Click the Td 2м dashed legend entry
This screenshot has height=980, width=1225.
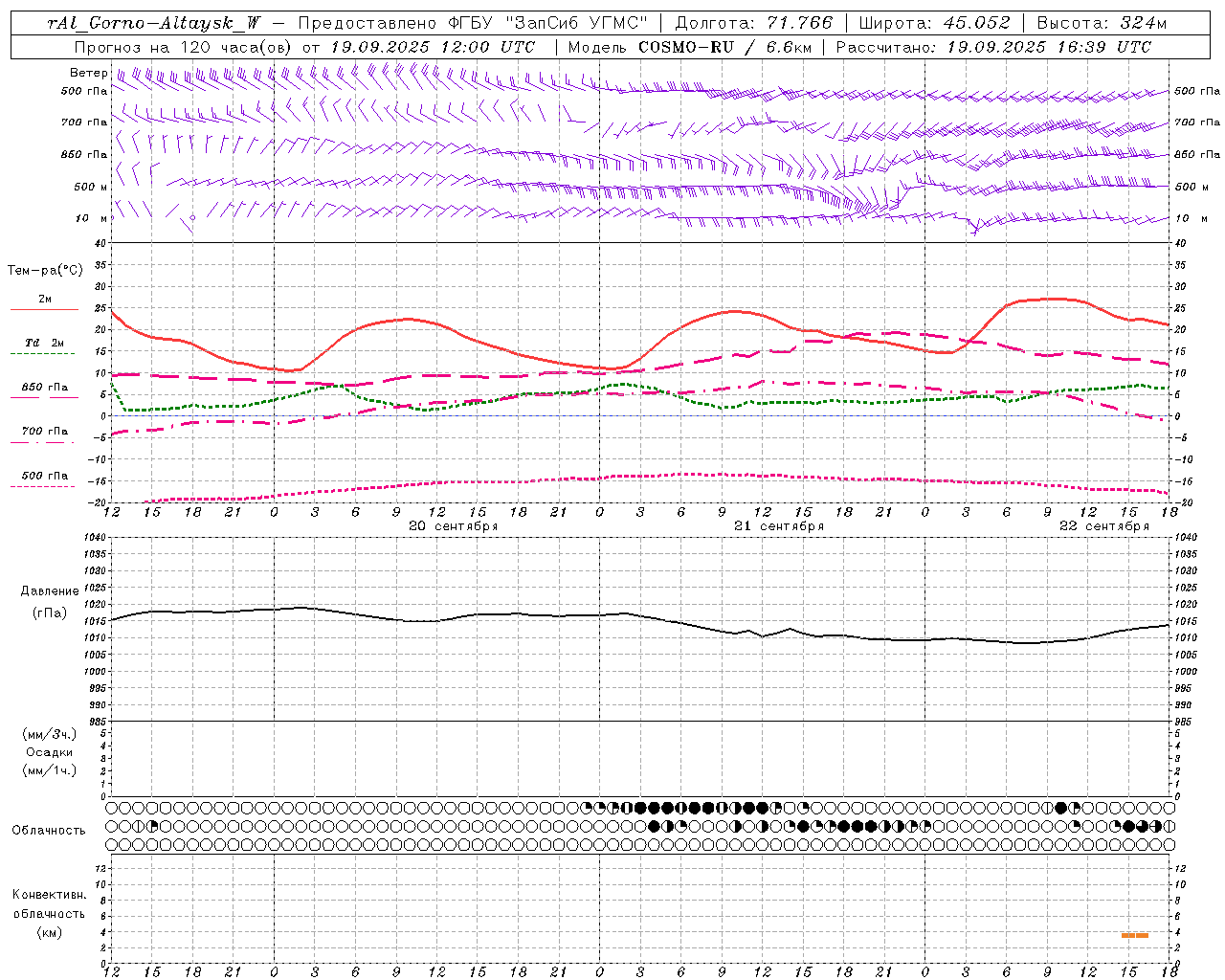44,345
